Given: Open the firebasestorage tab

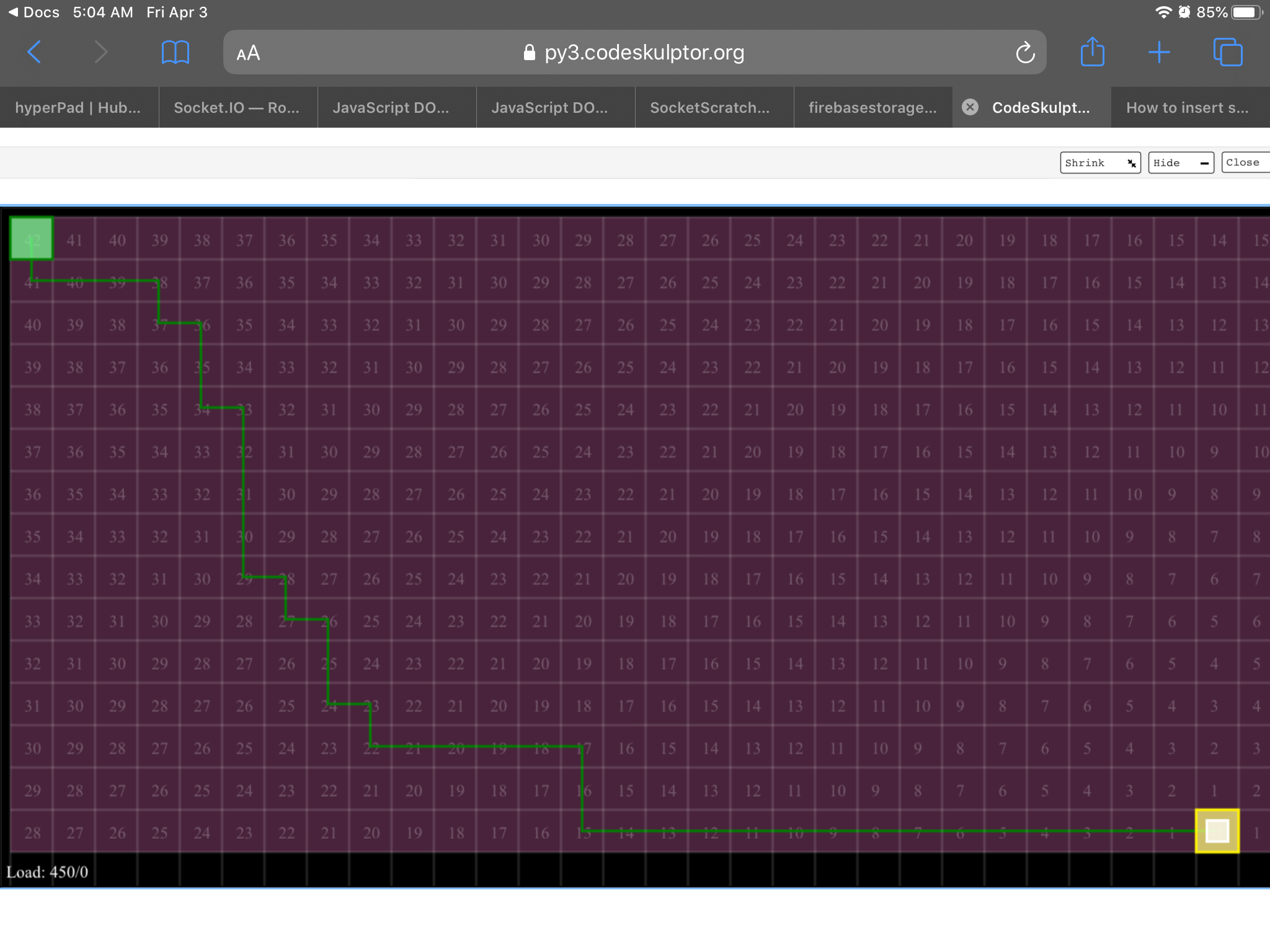Looking at the screenshot, I should pyautogui.click(x=872, y=108).
